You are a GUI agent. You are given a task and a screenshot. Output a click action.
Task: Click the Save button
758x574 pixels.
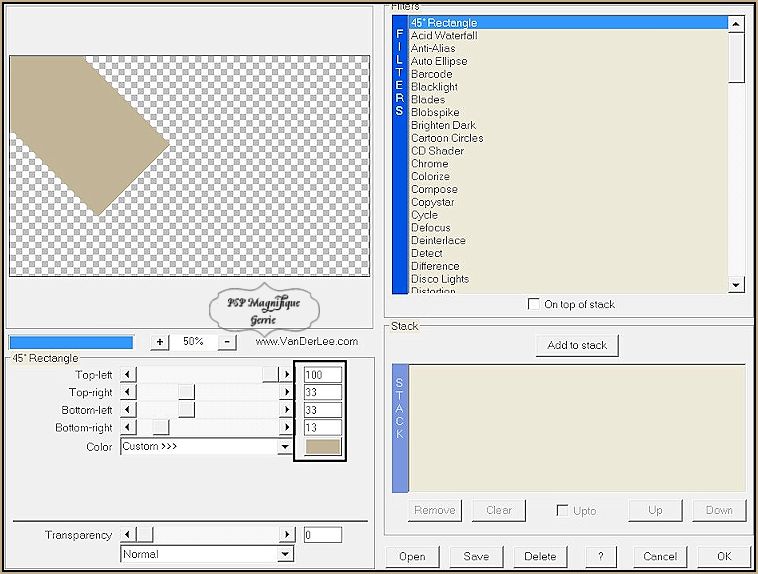click(476, 557)
